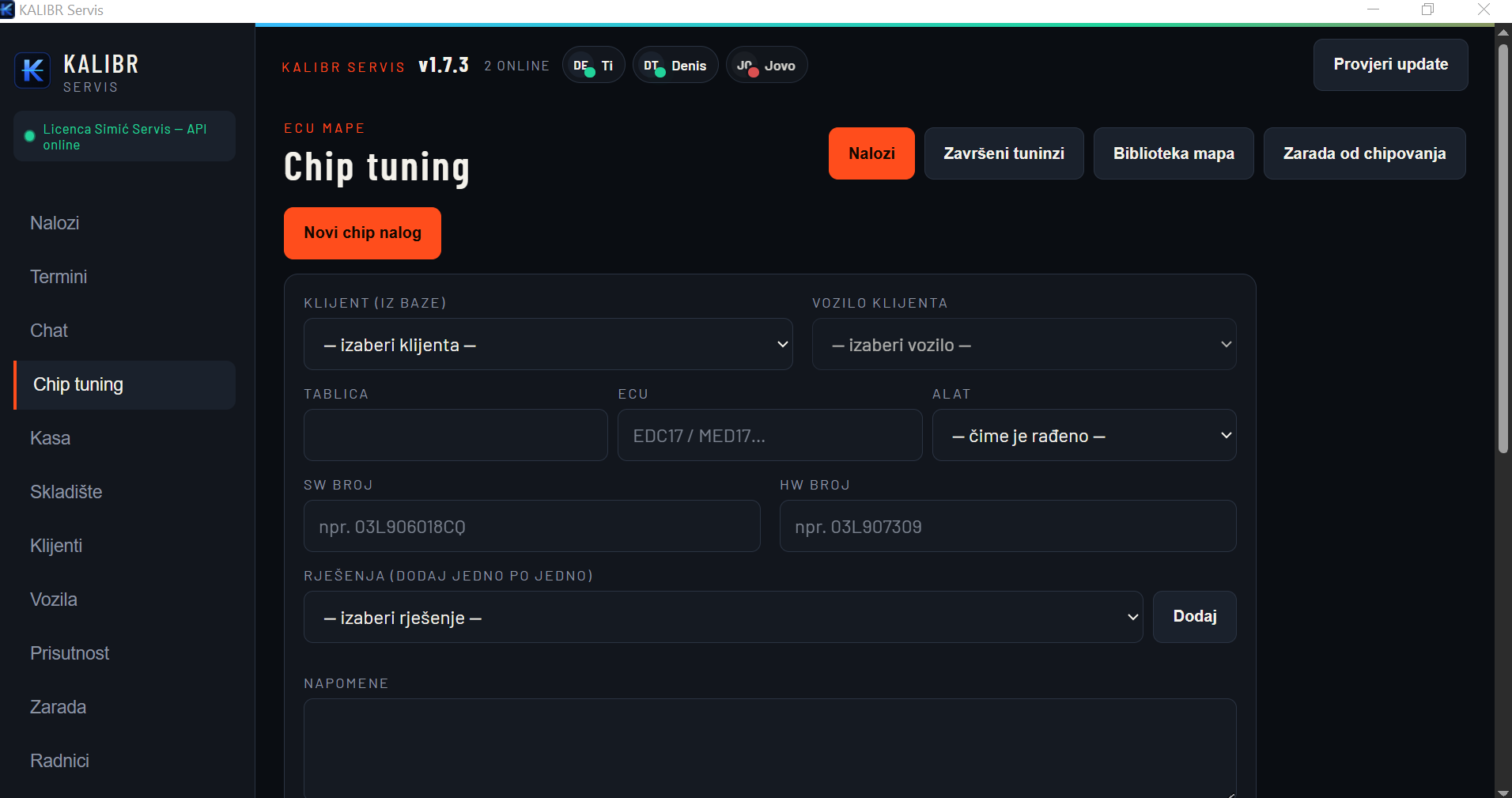This screenshot has height=798, width=1512.
Task: Click the Provjeri update button
Action: (x=1390, y=65)
